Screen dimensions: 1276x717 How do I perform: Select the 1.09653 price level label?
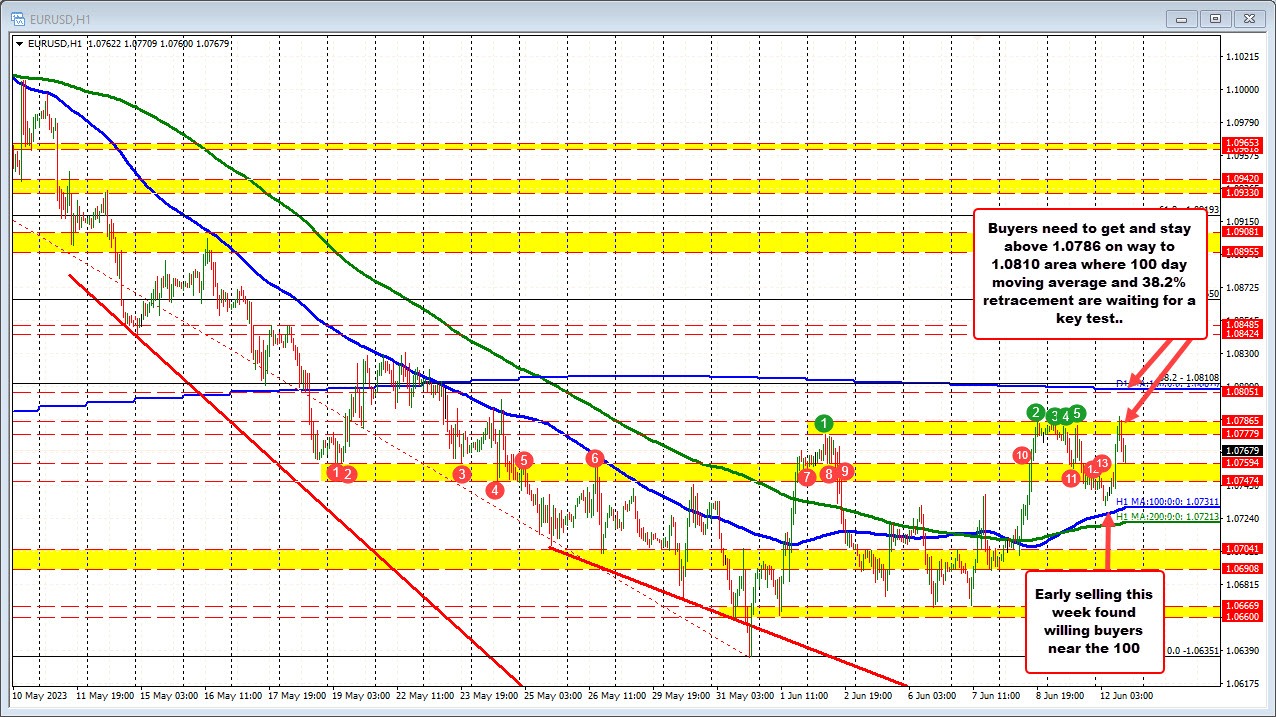tap(1241, 144)
